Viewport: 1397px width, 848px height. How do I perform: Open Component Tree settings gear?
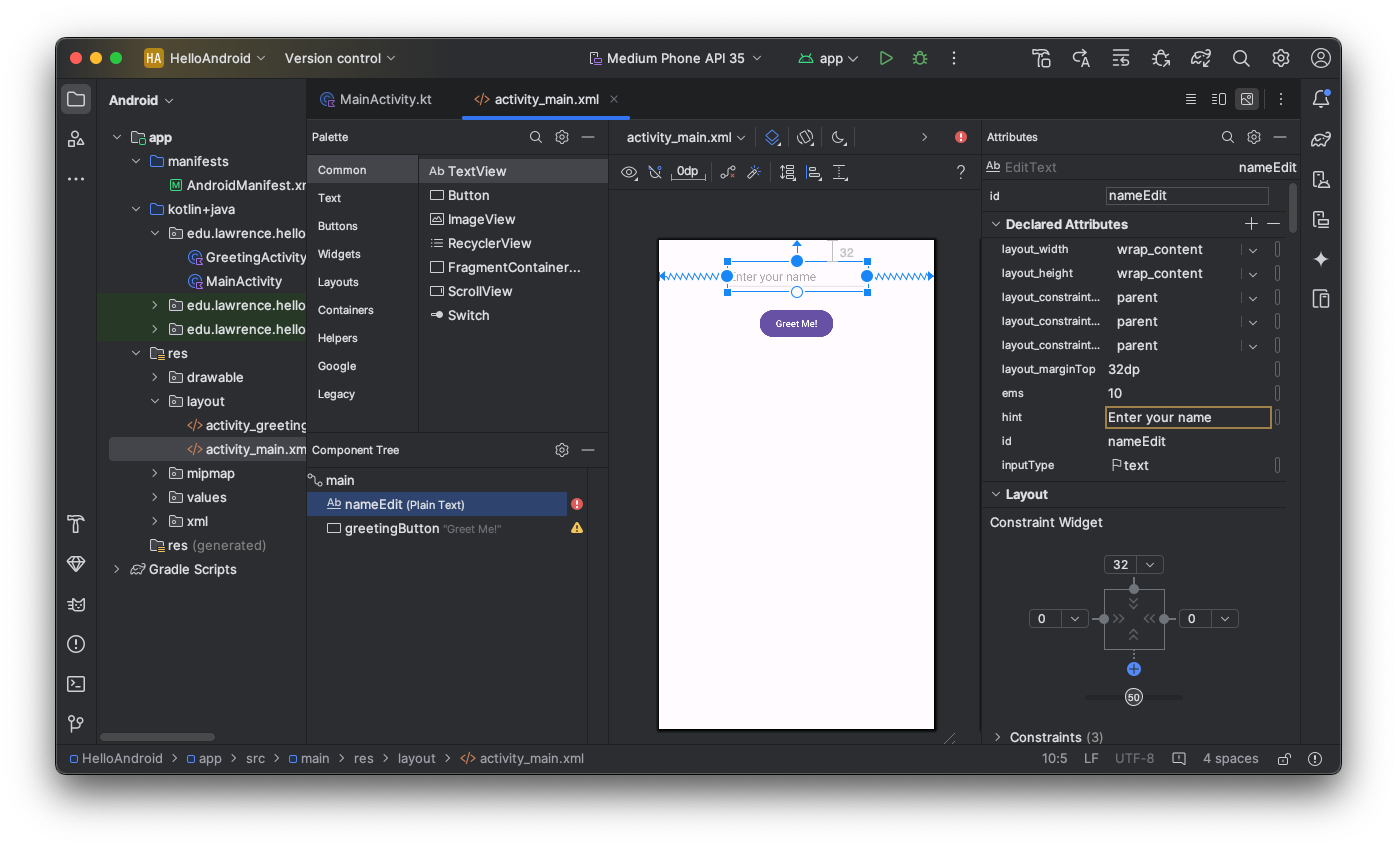point(562,450)
